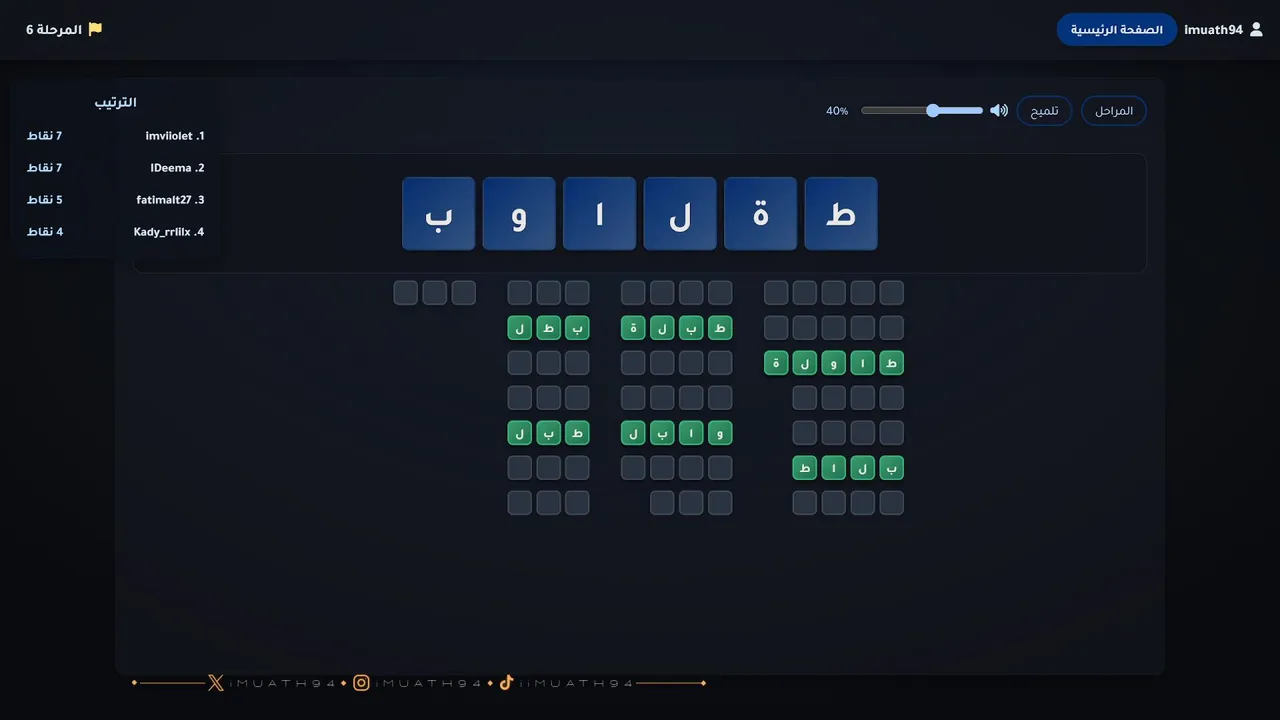Click the المرحلة 6 stage label
Viewport: 1280px width, 720px height.
coord(54,30)
